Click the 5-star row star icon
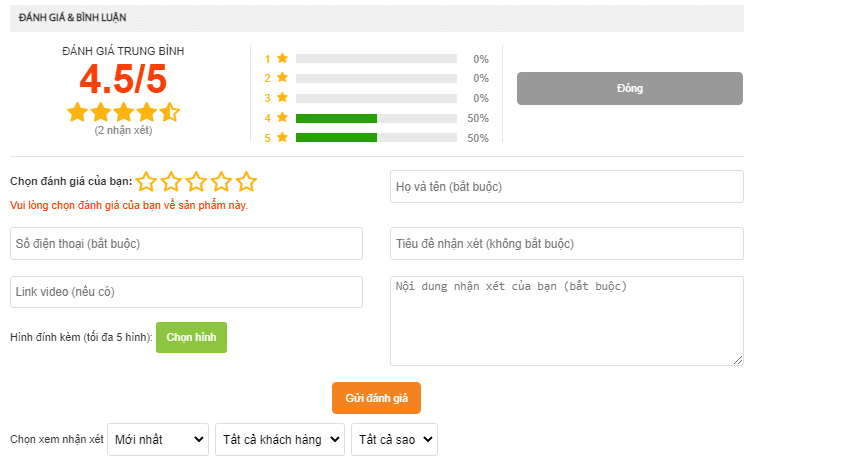Screen dimensions: 859x466 [x=283, y=138]
